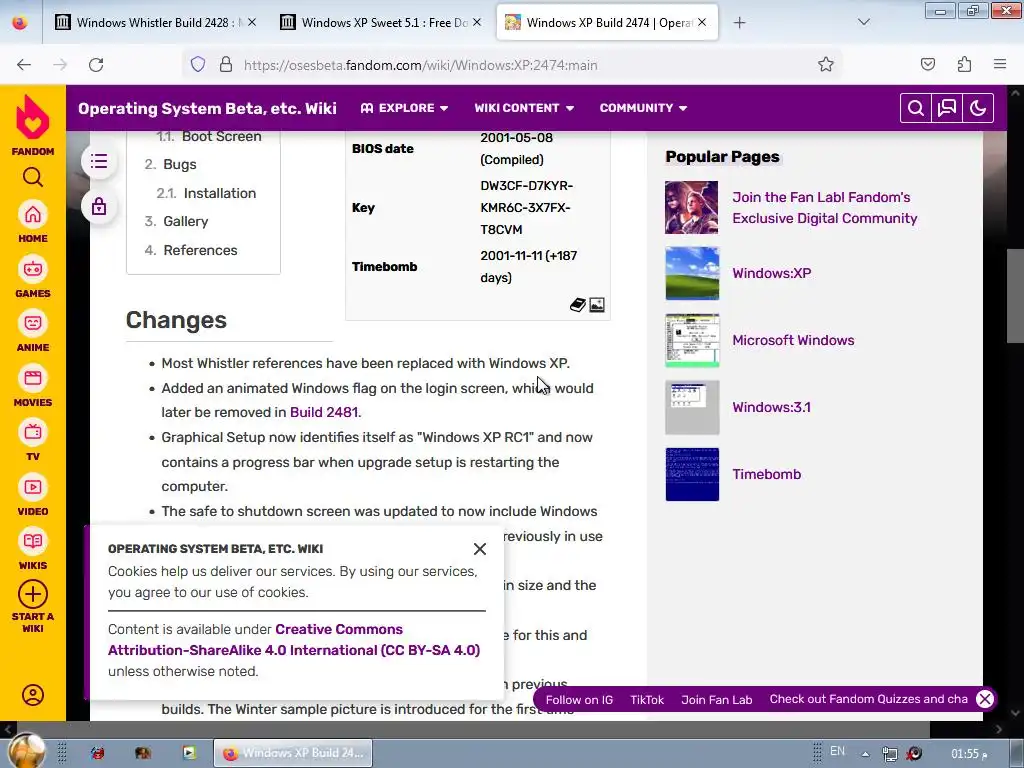Open Fandom sidebar search icon
The height and width of the screenshot is (768, 1024).
33,177
